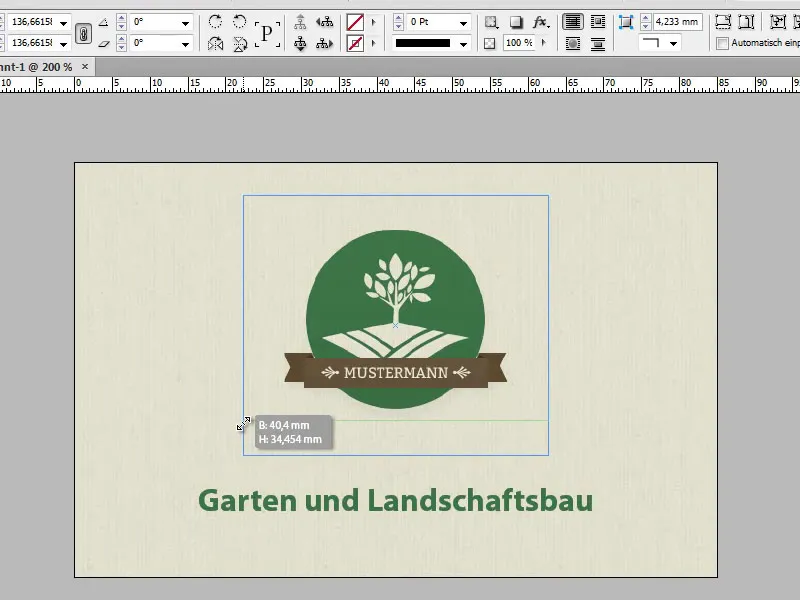This screenshot has width=800, height=600.
Task: Increase rotation angle with up stepper
Action: click(x=121, y=18)
